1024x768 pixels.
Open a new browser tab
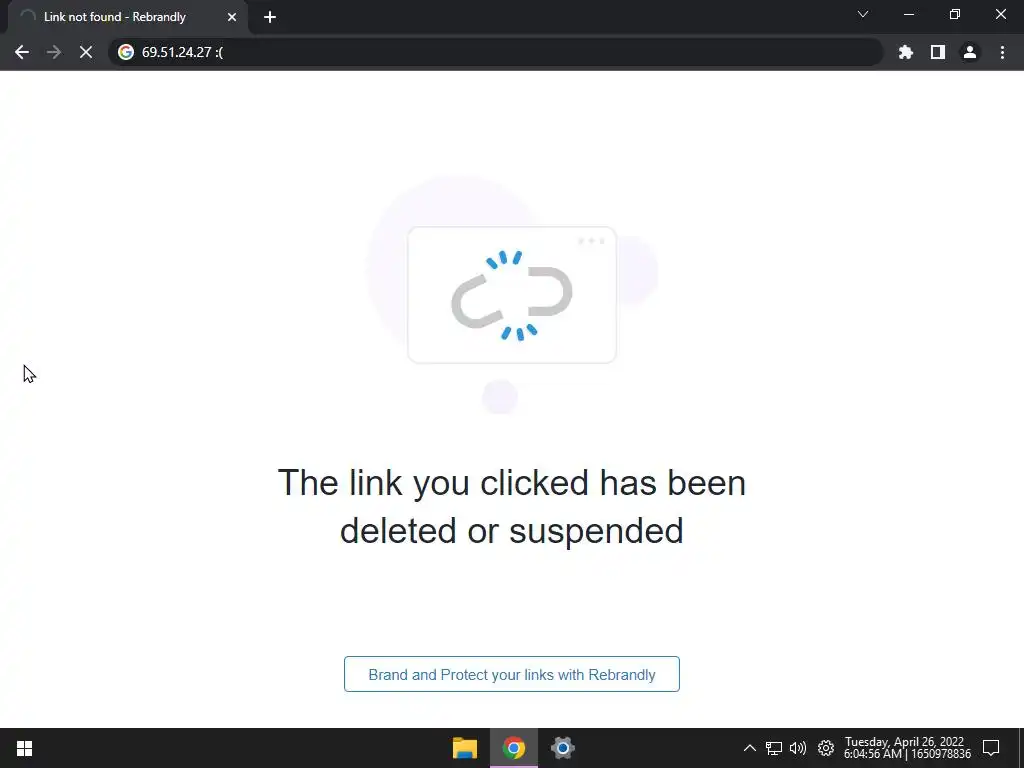coord(270,17)
